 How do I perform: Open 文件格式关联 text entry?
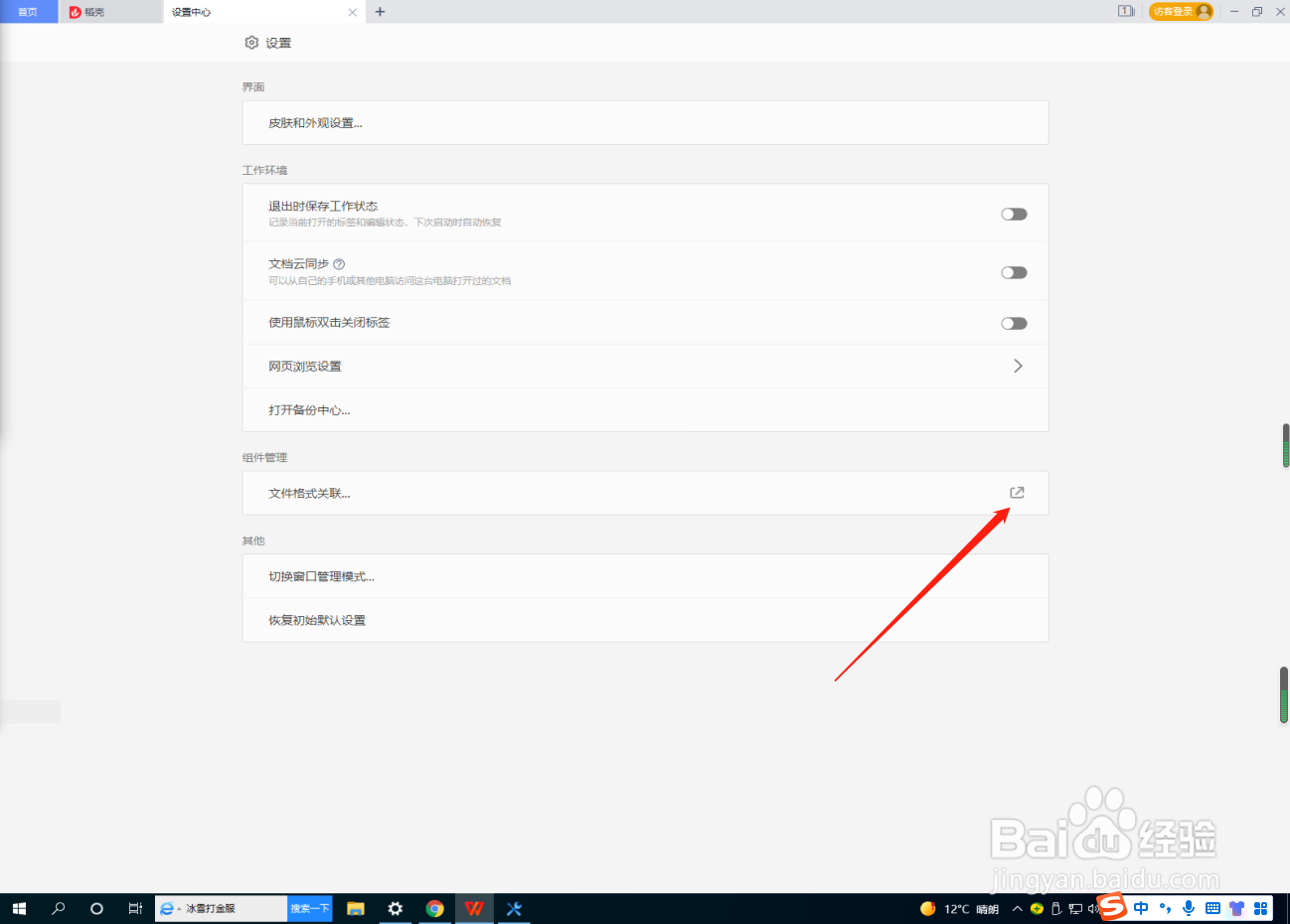pyautogui.click(x=309, y=494)
